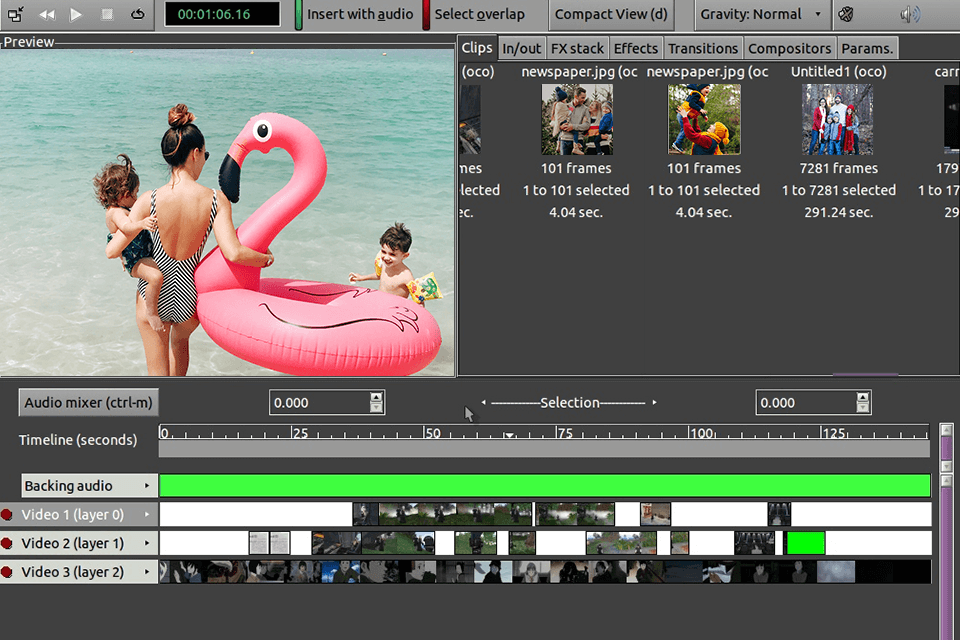Activate the Loop playback icon
Screen dimensions: 960x640
136,14
